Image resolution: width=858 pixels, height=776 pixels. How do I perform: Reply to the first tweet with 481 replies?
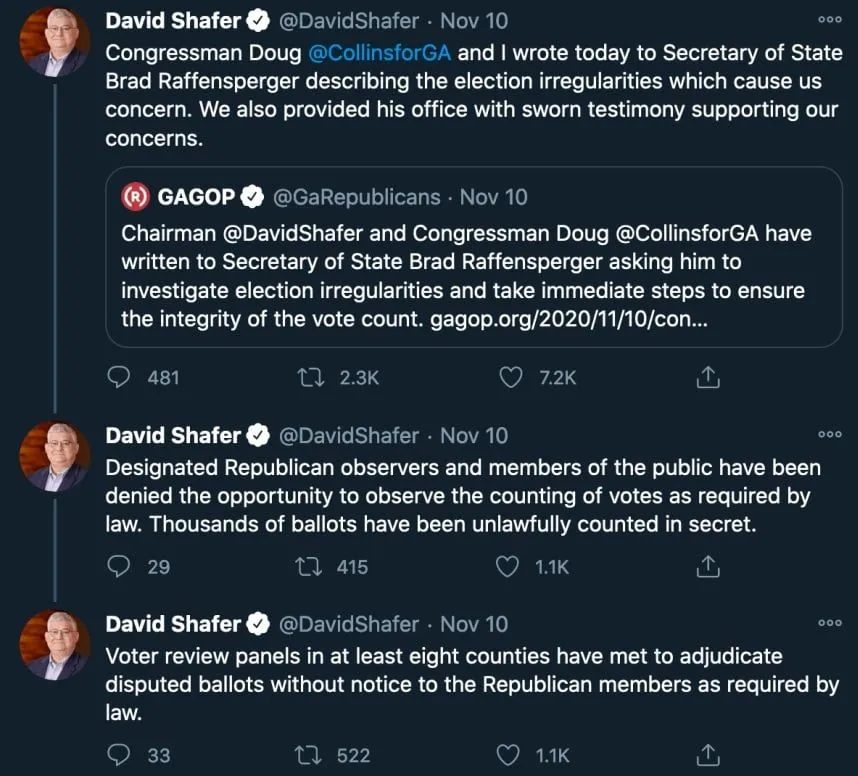pos(119,377)
